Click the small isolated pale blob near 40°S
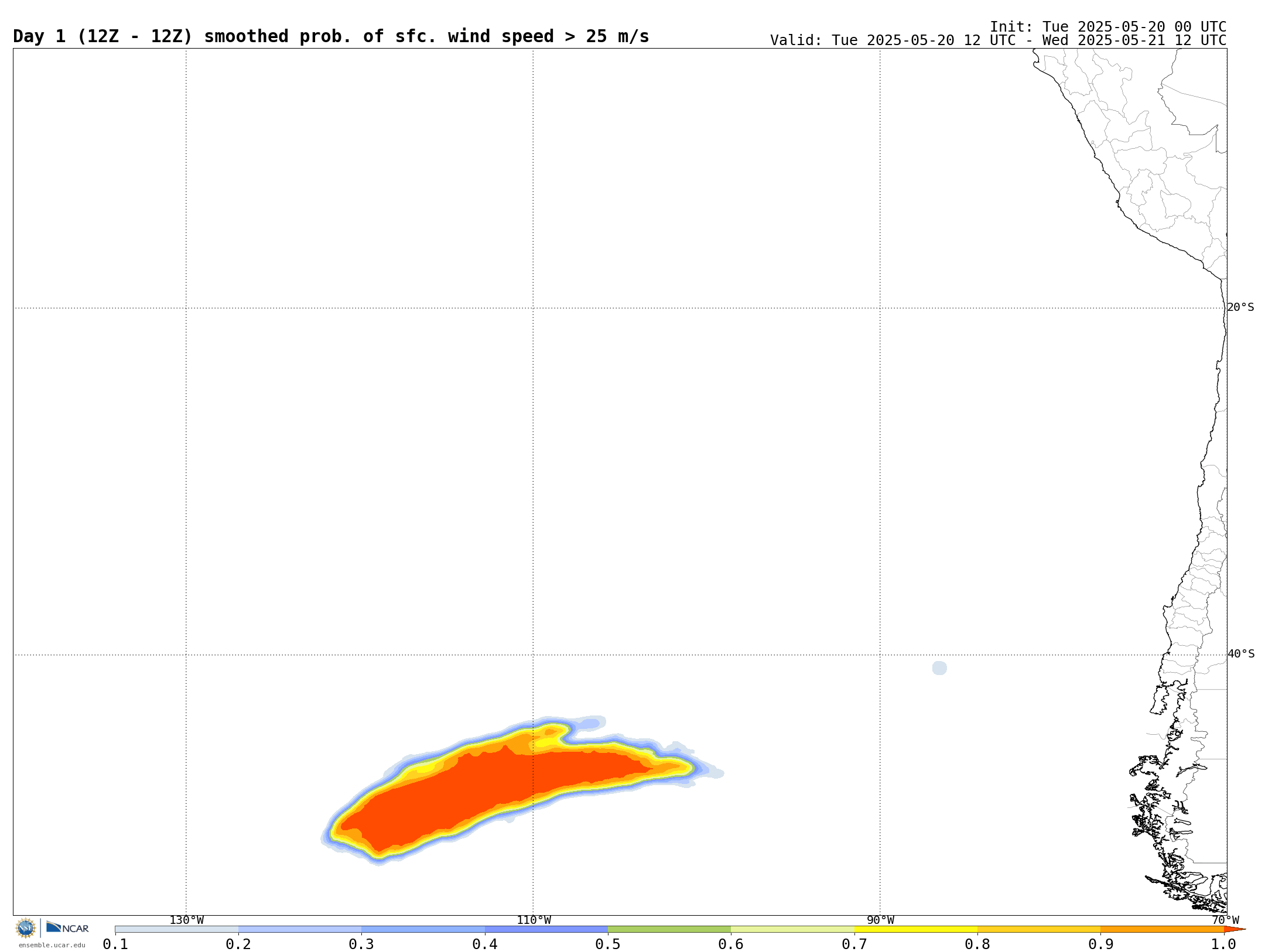This screenshot has height=952, width=1265. coord(939,668)
